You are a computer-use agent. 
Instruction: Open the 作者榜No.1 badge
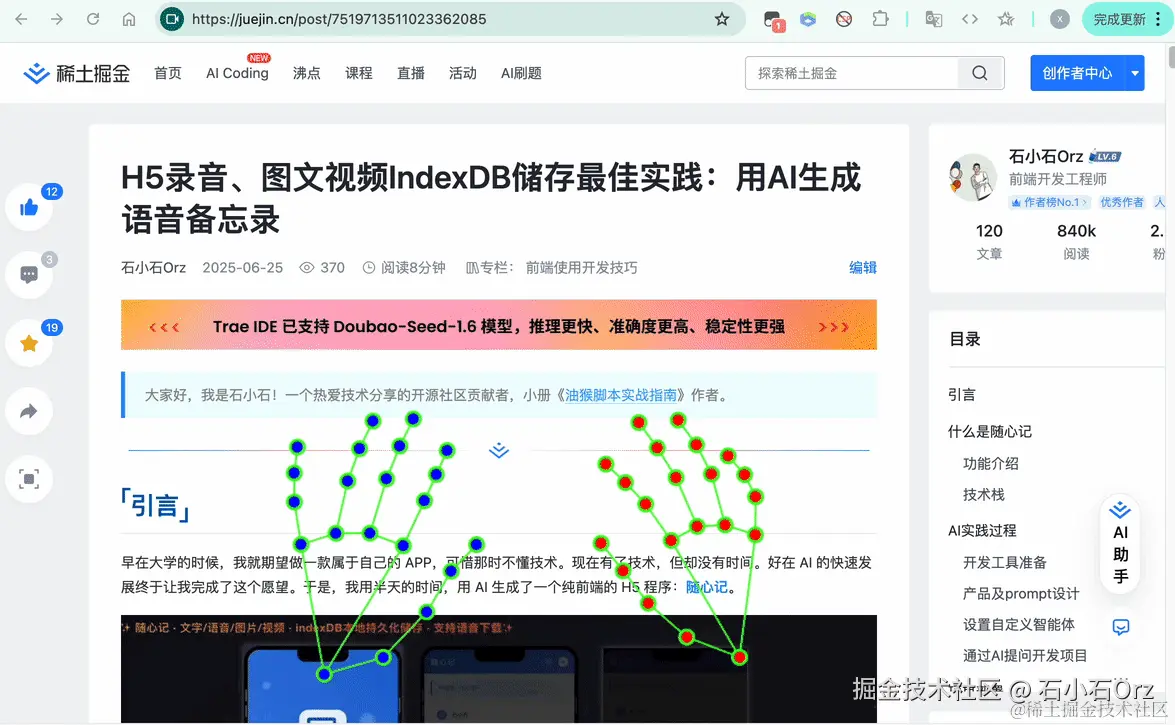click(x=1049, y=202)
